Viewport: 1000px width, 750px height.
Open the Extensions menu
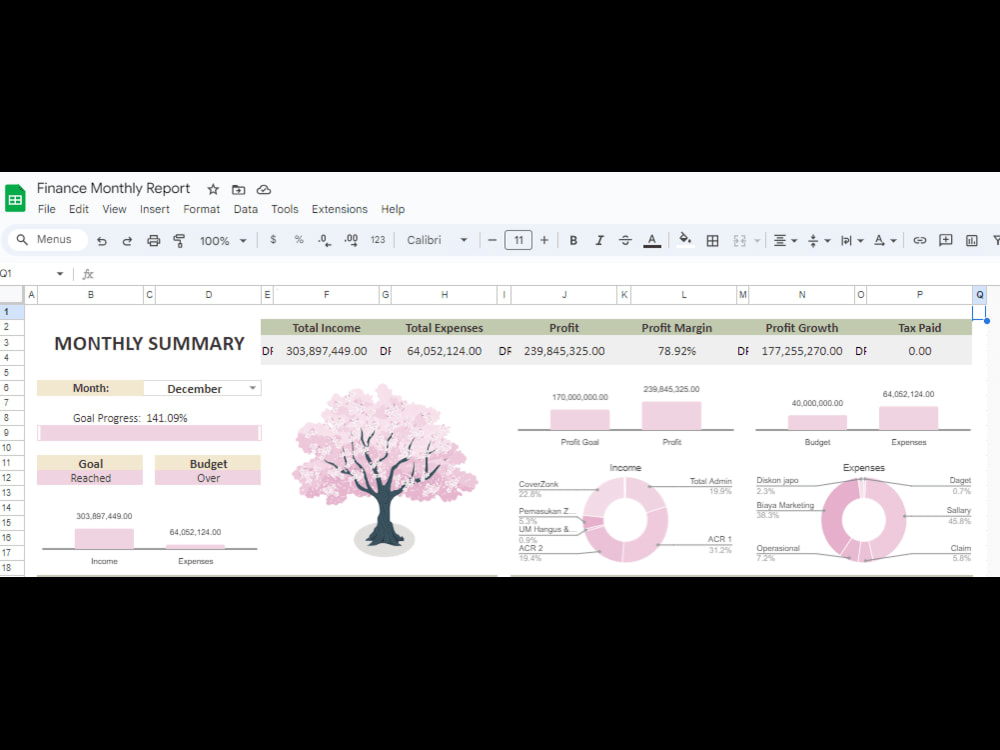339,209
